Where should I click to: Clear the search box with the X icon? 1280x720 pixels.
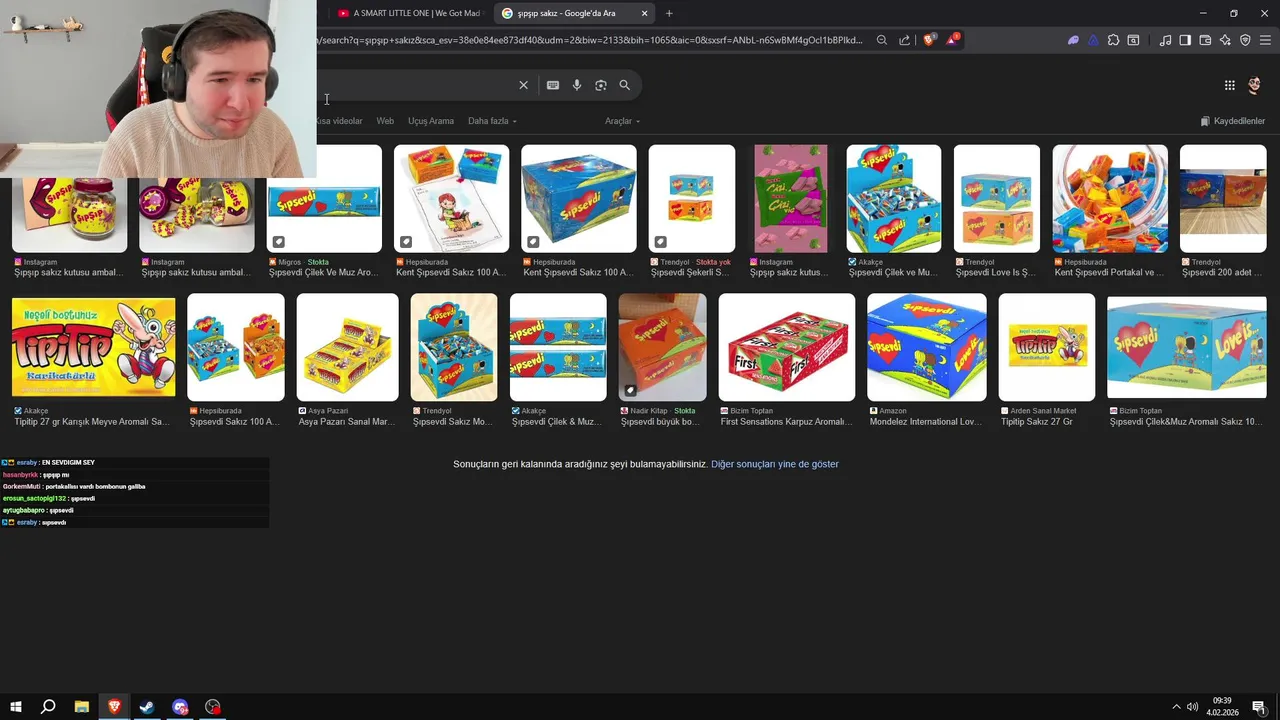pyautogui.click(x=523, y=85)
